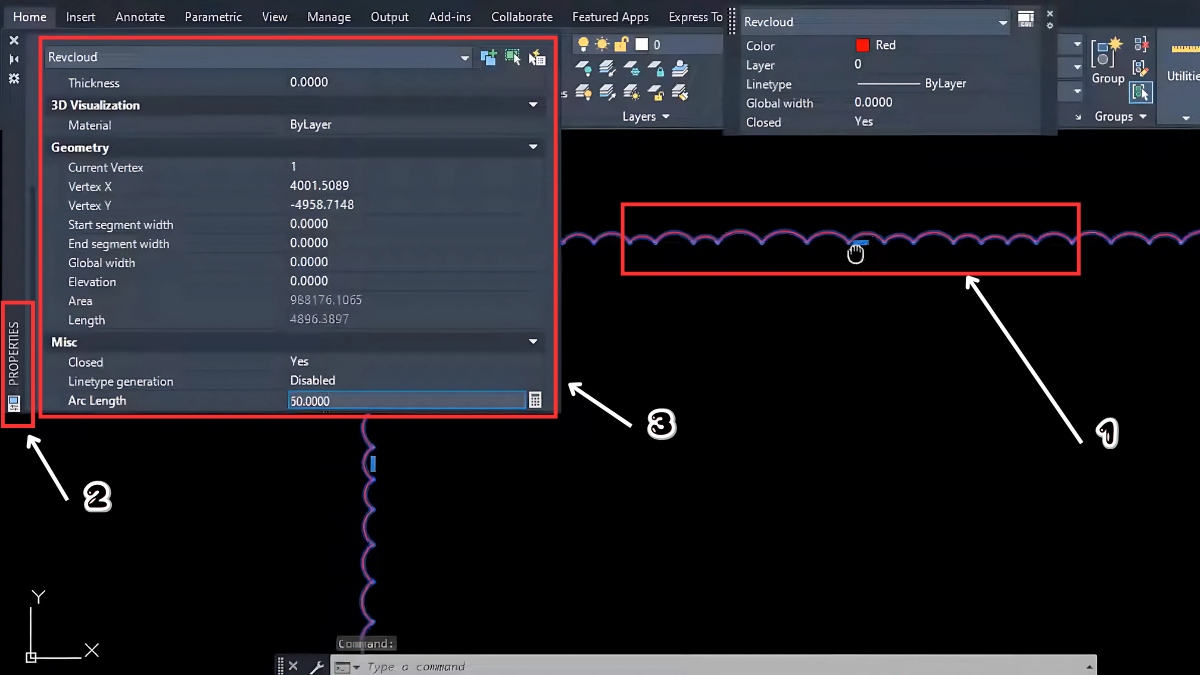Click the Thaw All Layers icon
The image size is (1200, 675).
tap(632, 92)
